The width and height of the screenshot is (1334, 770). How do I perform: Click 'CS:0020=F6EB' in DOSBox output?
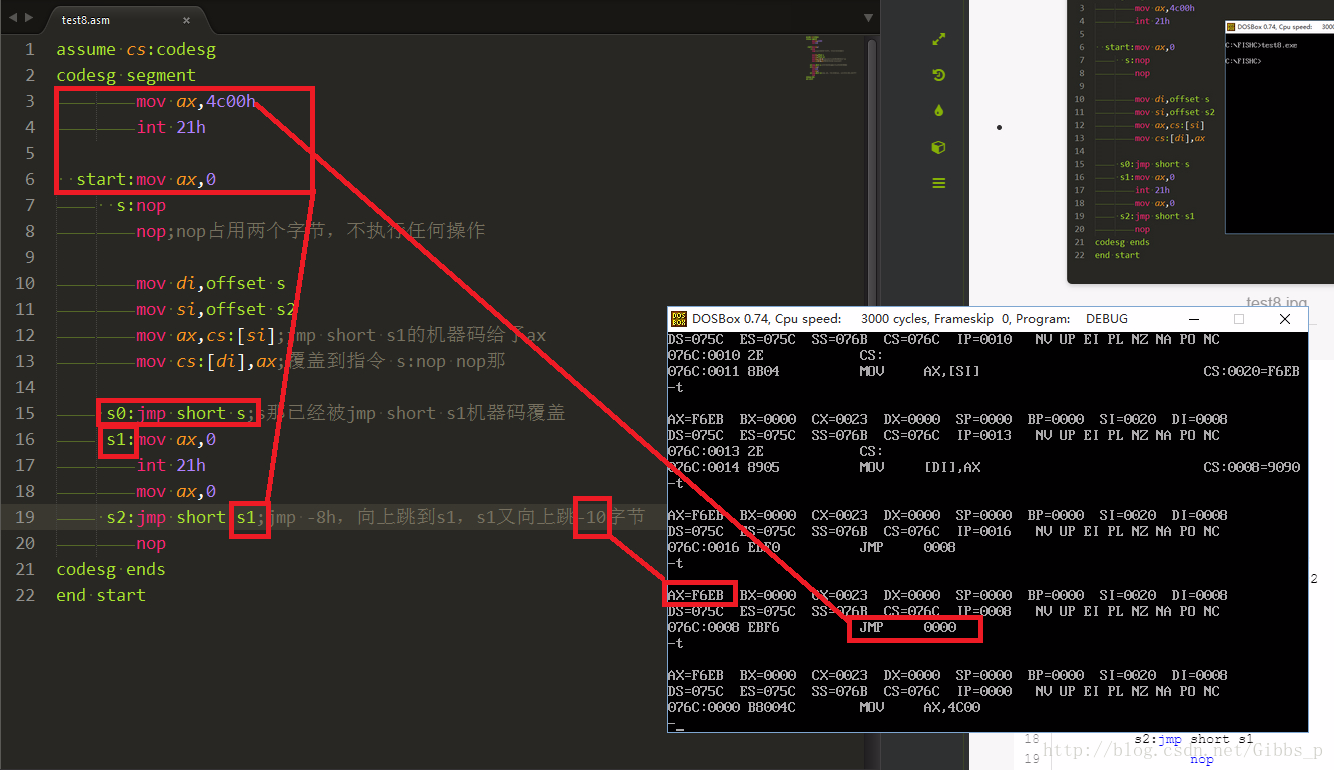point(1251,371)
